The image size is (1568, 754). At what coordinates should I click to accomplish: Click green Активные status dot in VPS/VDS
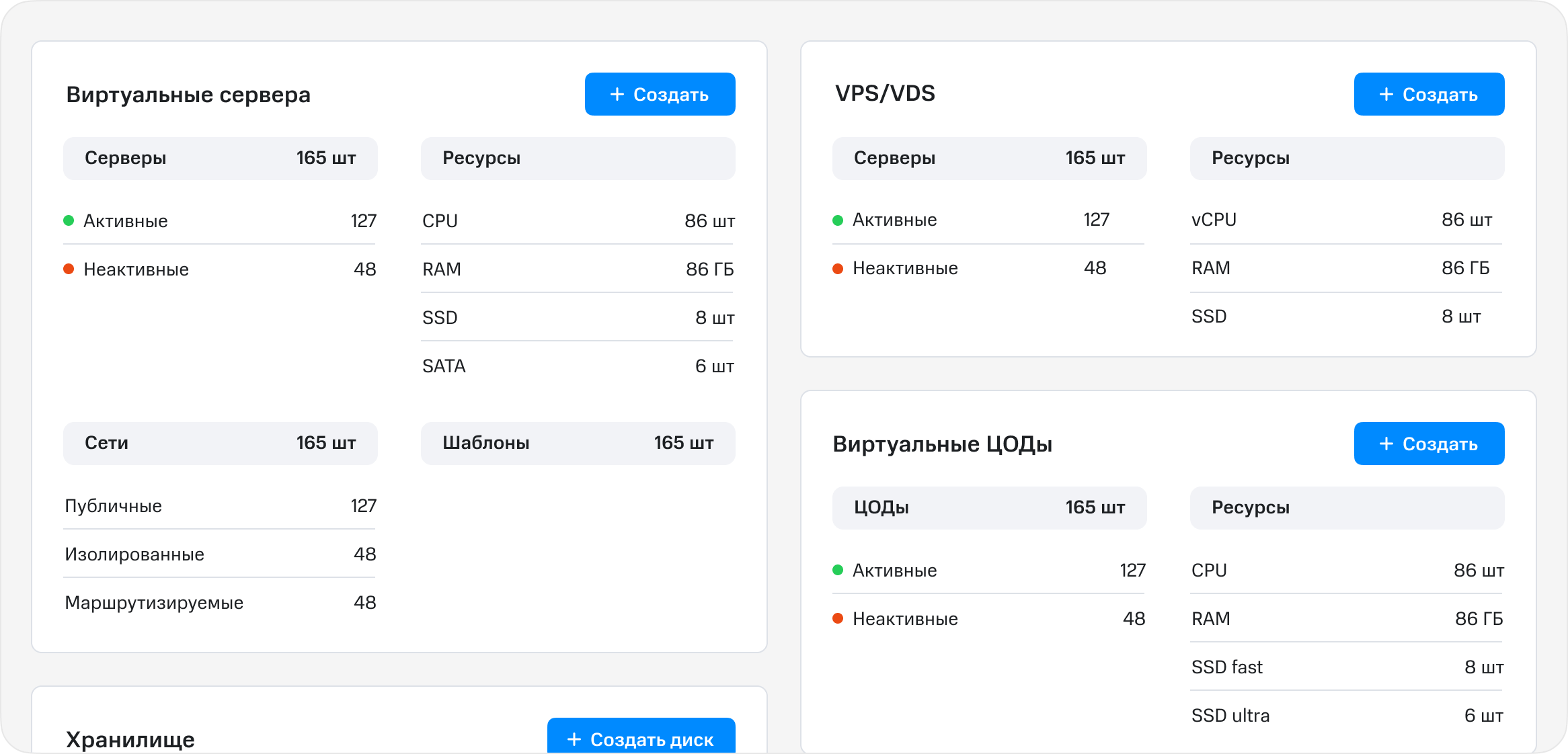tap(838, 220)
